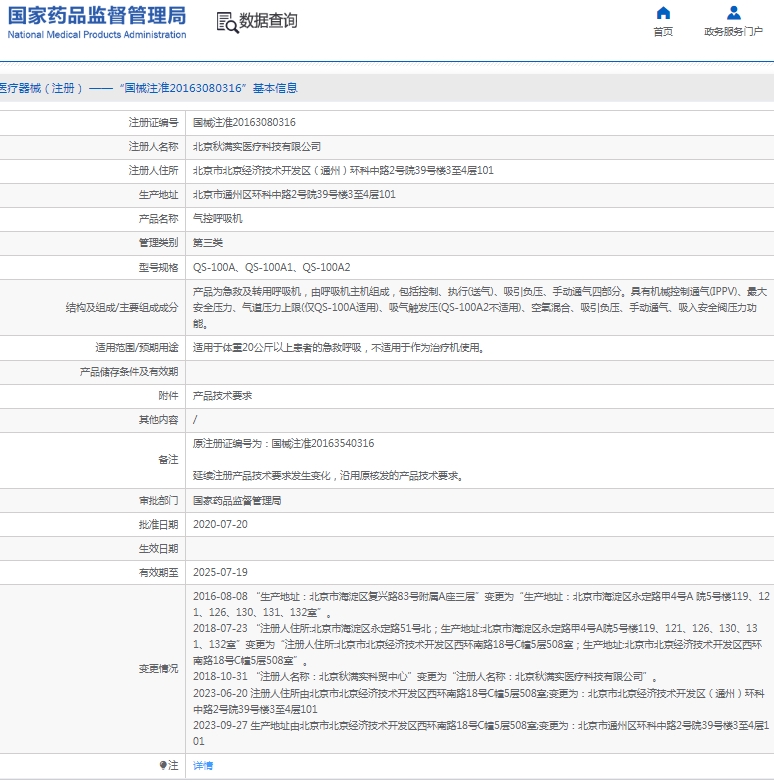Click the home icon above 首页
Viewport: 774px width, 783px height.
tap(663, 12)
